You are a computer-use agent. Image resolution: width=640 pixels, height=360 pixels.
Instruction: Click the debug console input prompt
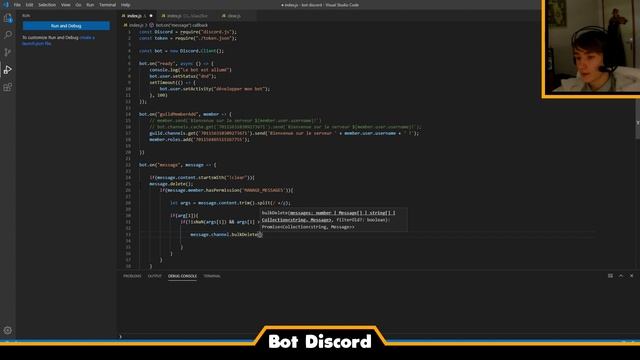point(378,337)
